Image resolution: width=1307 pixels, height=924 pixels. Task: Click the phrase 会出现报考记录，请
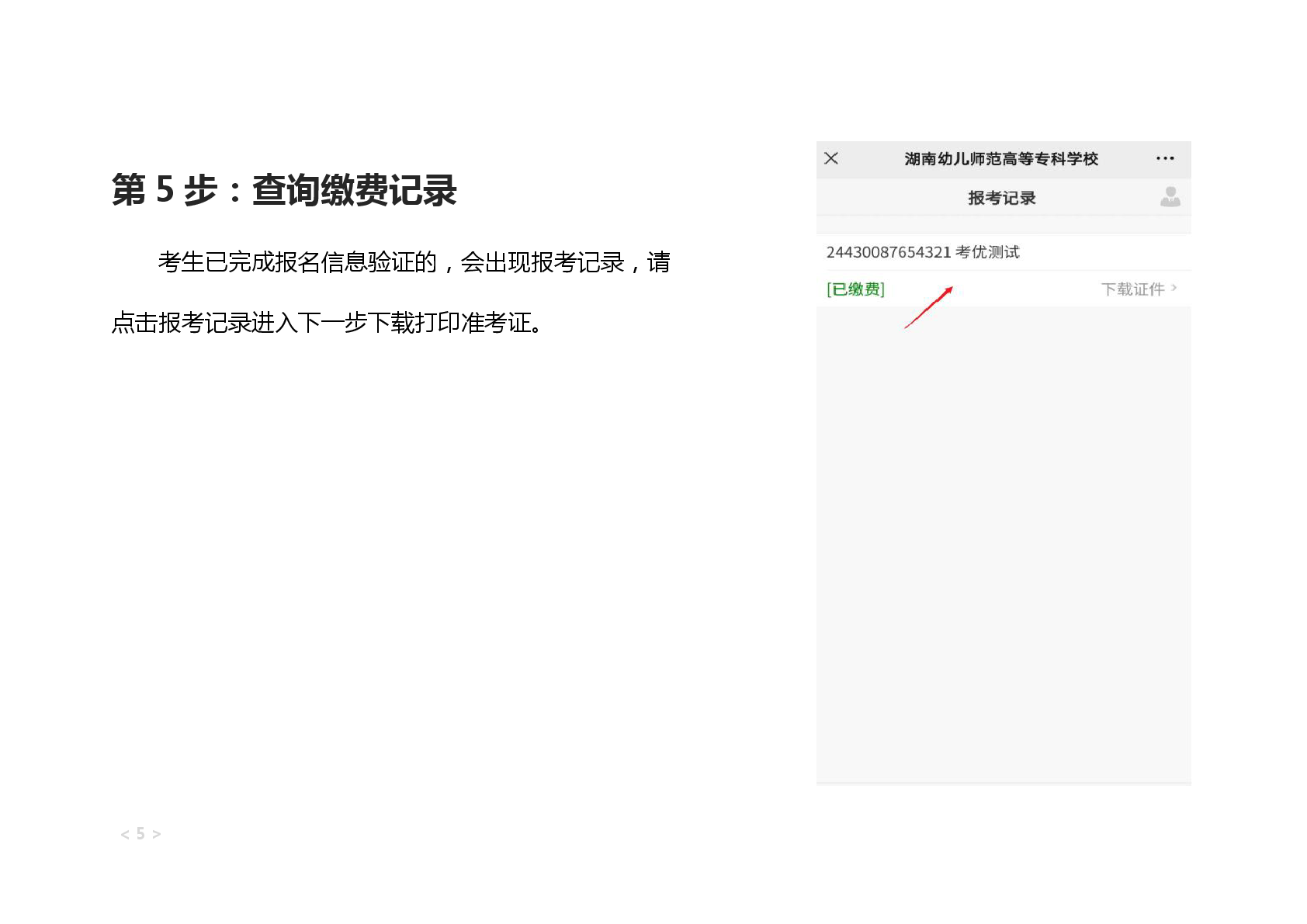point(564,262)
